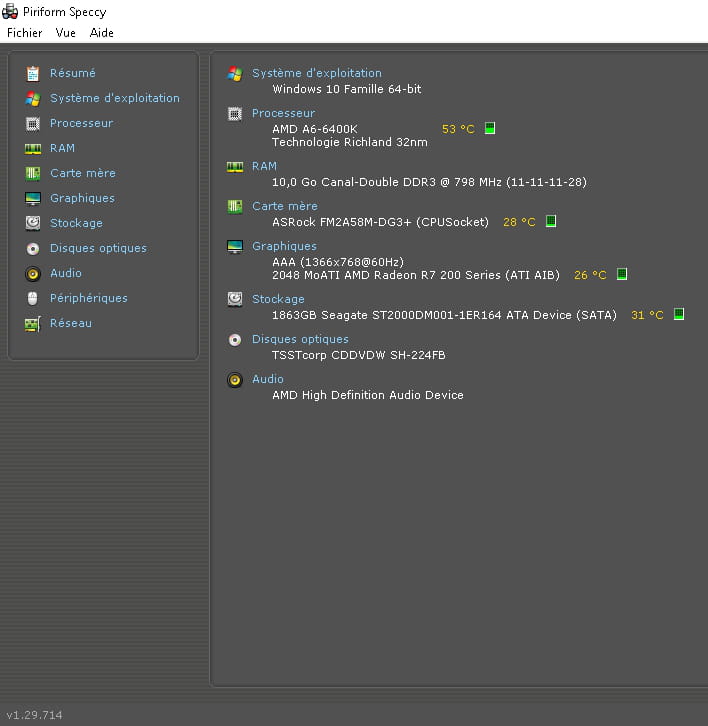Click the Réseau network card icon in sidebar
The width and height of the screenshot is (708, 726).
tap(33, 324)
